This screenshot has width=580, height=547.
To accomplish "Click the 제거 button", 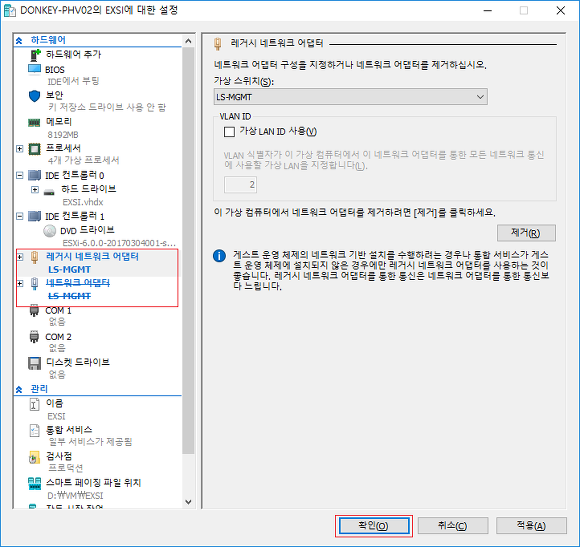I will click(526, 233).
